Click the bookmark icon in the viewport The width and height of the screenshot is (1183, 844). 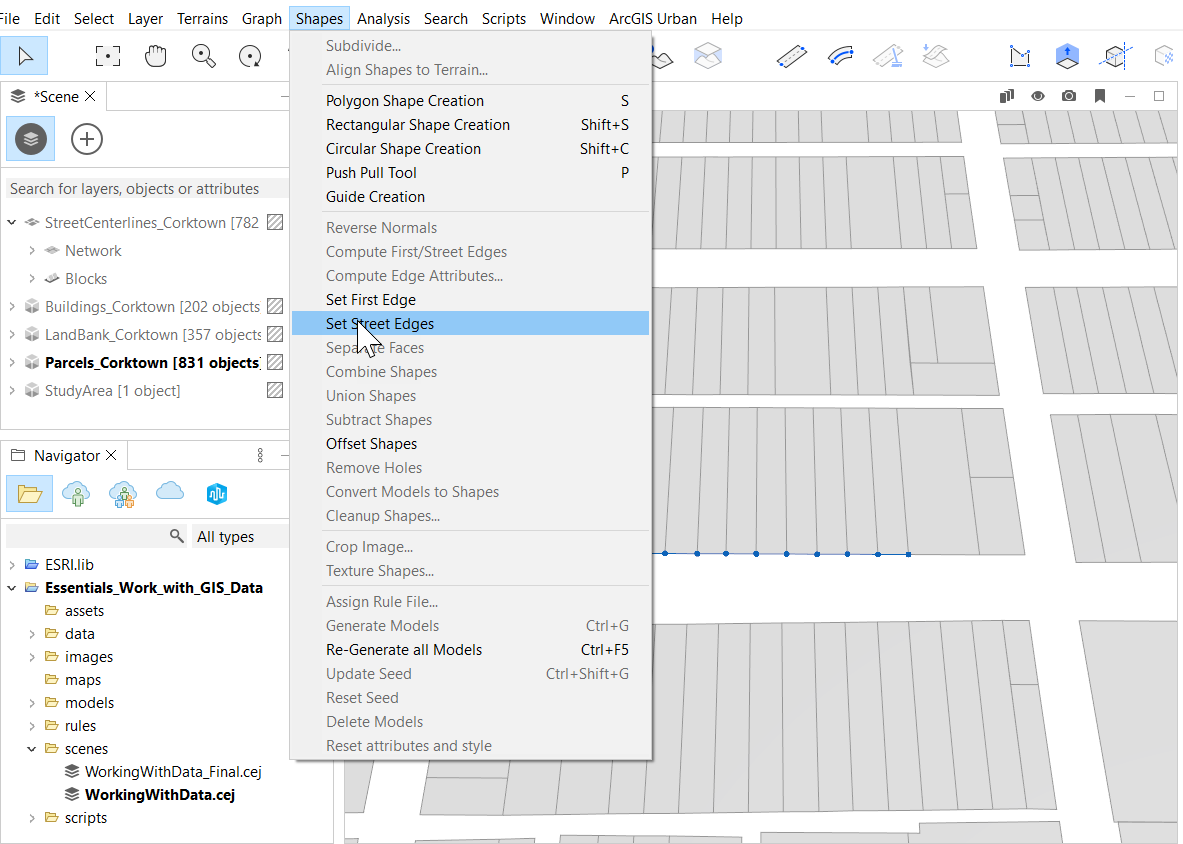pyautogui.click(x=1101, y=96)
